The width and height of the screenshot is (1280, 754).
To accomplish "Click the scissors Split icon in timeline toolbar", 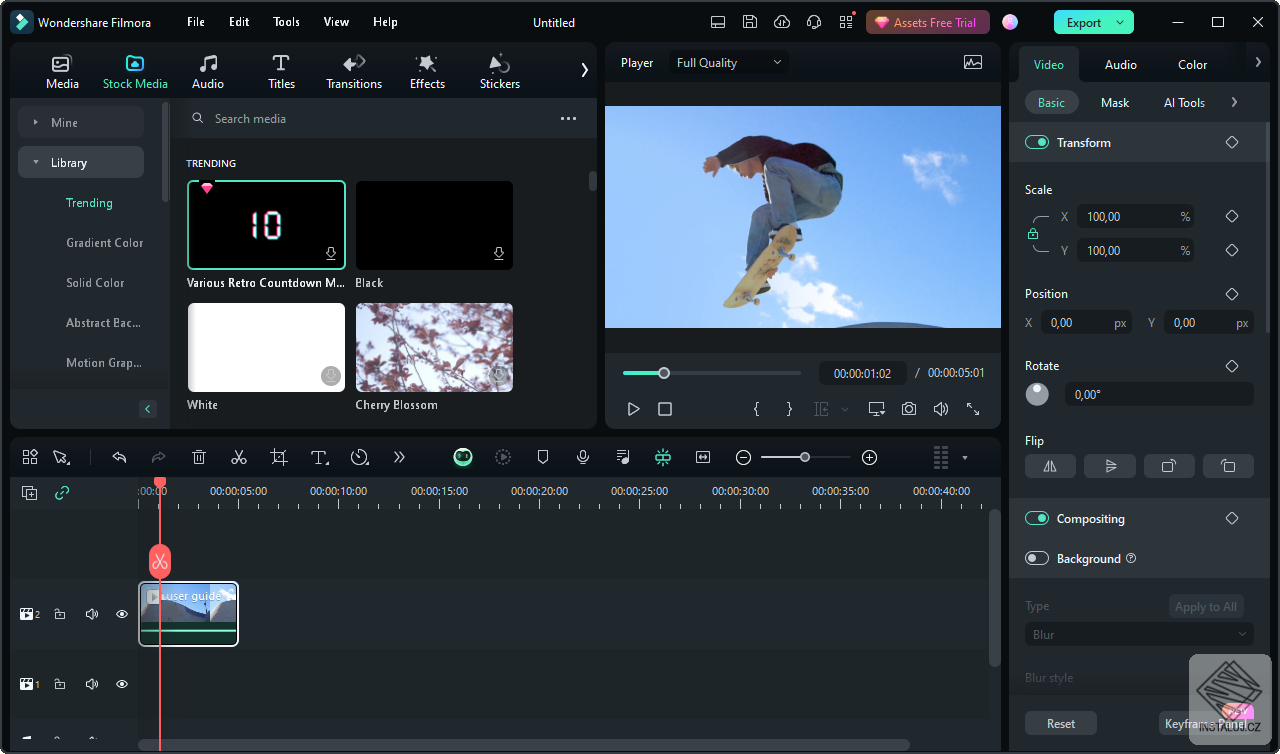I will click(x=239, y=457).
